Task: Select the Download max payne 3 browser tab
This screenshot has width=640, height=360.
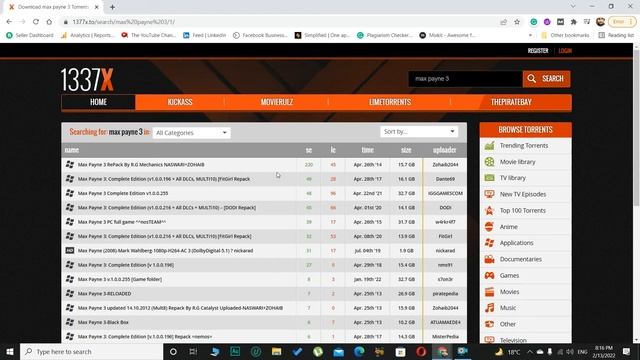Action: 53,7
